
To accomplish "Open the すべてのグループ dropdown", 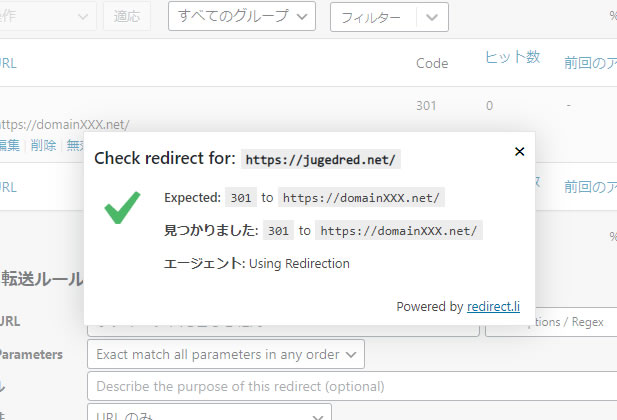I will 242,16.
